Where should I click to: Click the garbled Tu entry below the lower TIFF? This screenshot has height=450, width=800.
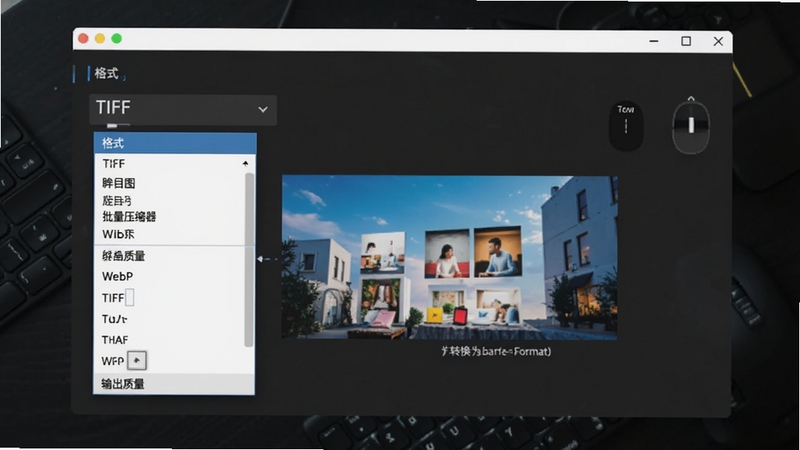114,319
